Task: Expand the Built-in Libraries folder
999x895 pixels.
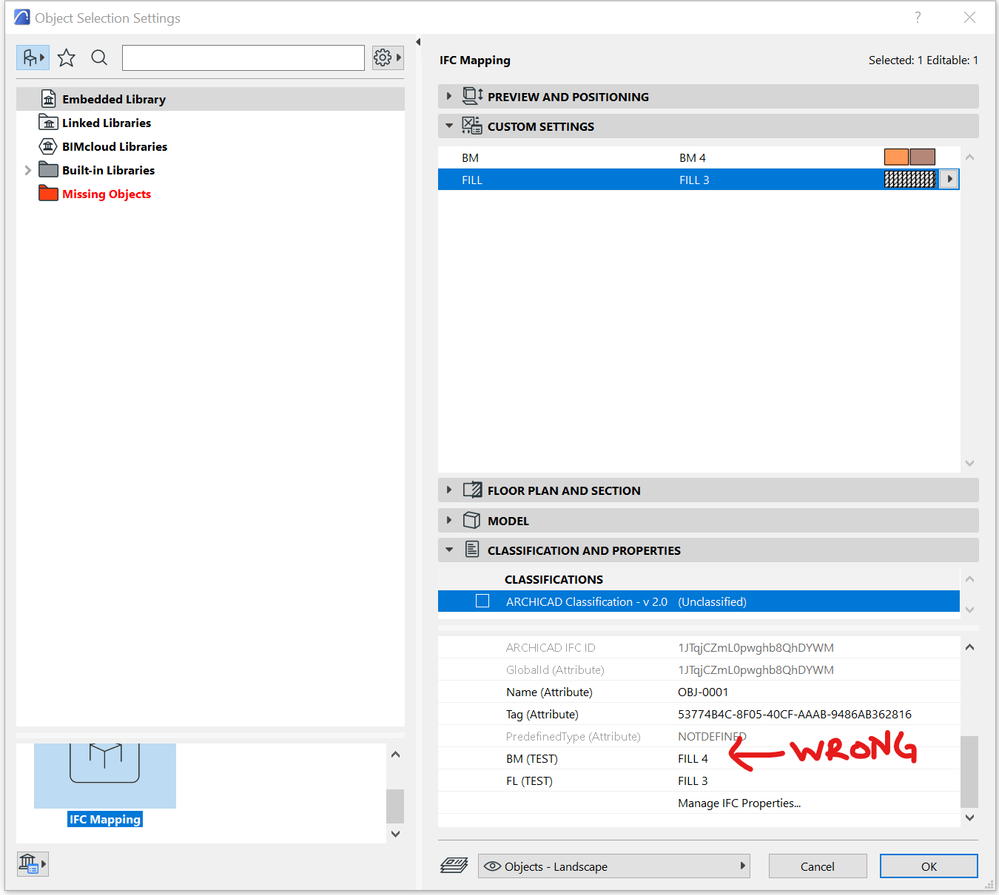Action: pyautogui.click(x=27, y=170)
